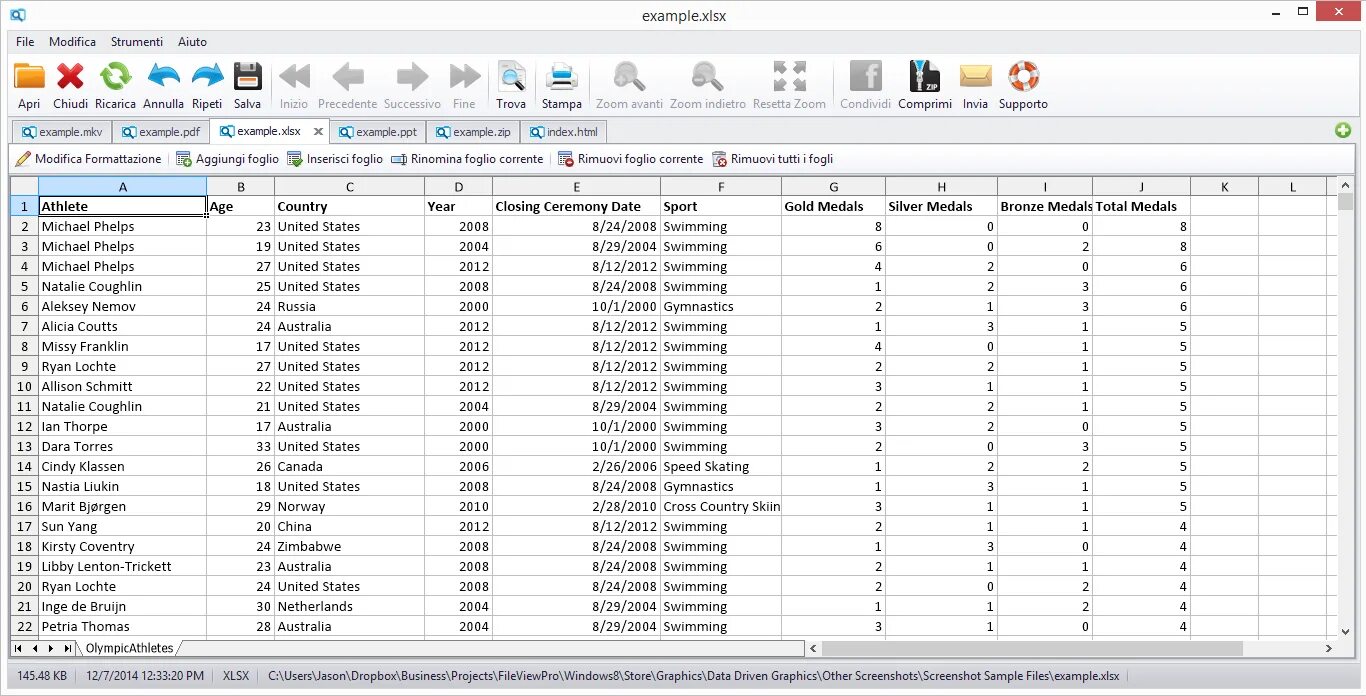Select the Total Medals header cell
The image size is (1366, 696).
coord(1141,206)
